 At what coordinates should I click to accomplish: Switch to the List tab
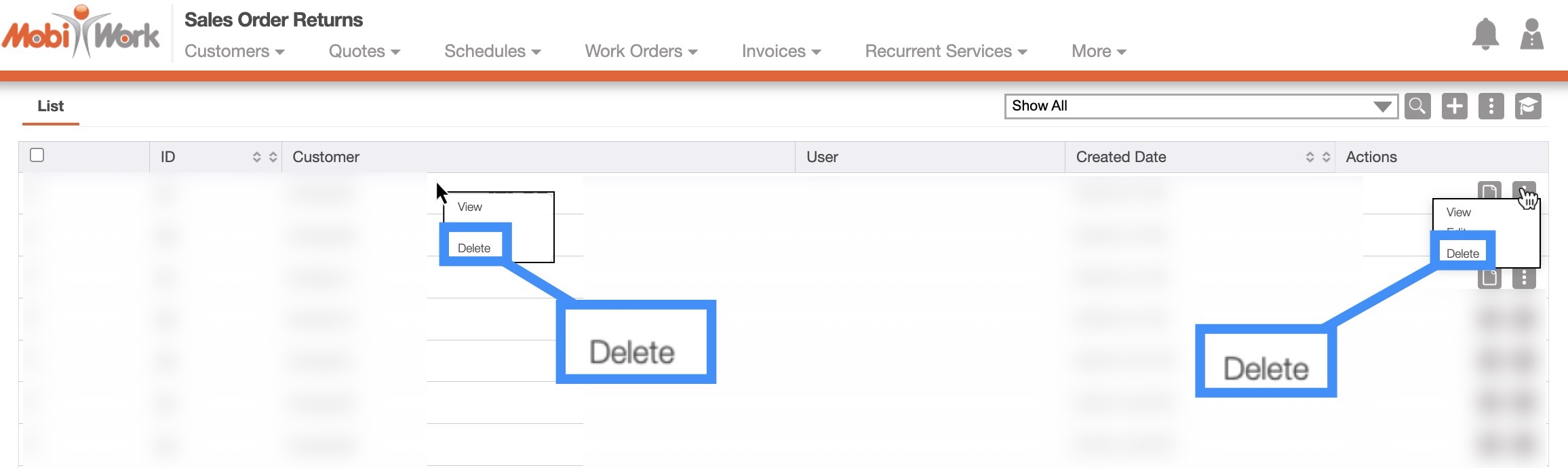pos(51,106)
